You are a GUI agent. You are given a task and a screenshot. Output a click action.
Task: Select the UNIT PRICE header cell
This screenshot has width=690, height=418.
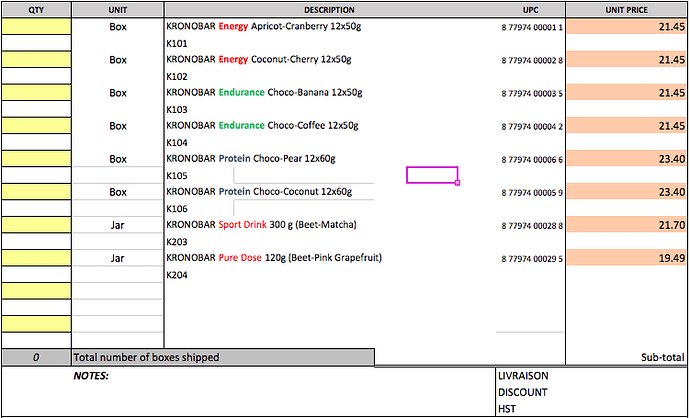point(626,9)
